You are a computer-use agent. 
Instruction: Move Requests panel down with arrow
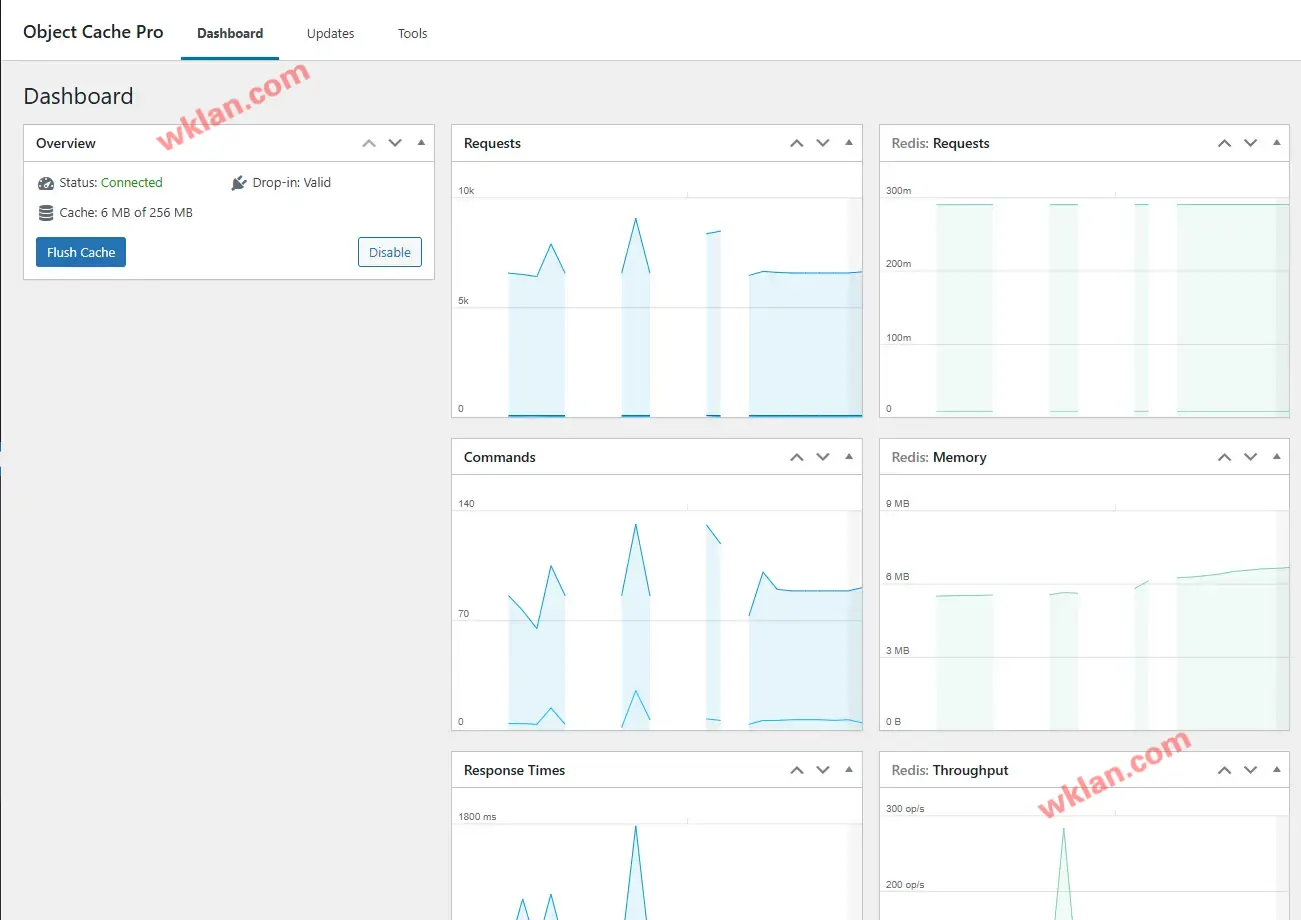coord(823,143)
